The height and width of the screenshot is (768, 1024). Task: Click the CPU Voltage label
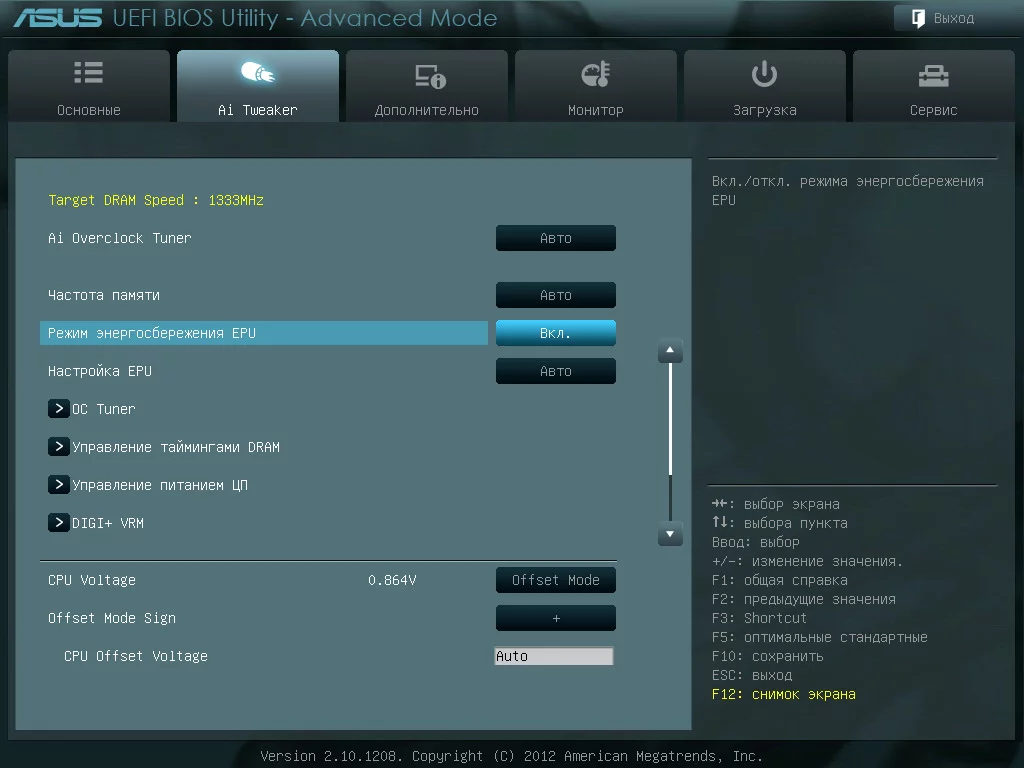[x=92, y=580]
